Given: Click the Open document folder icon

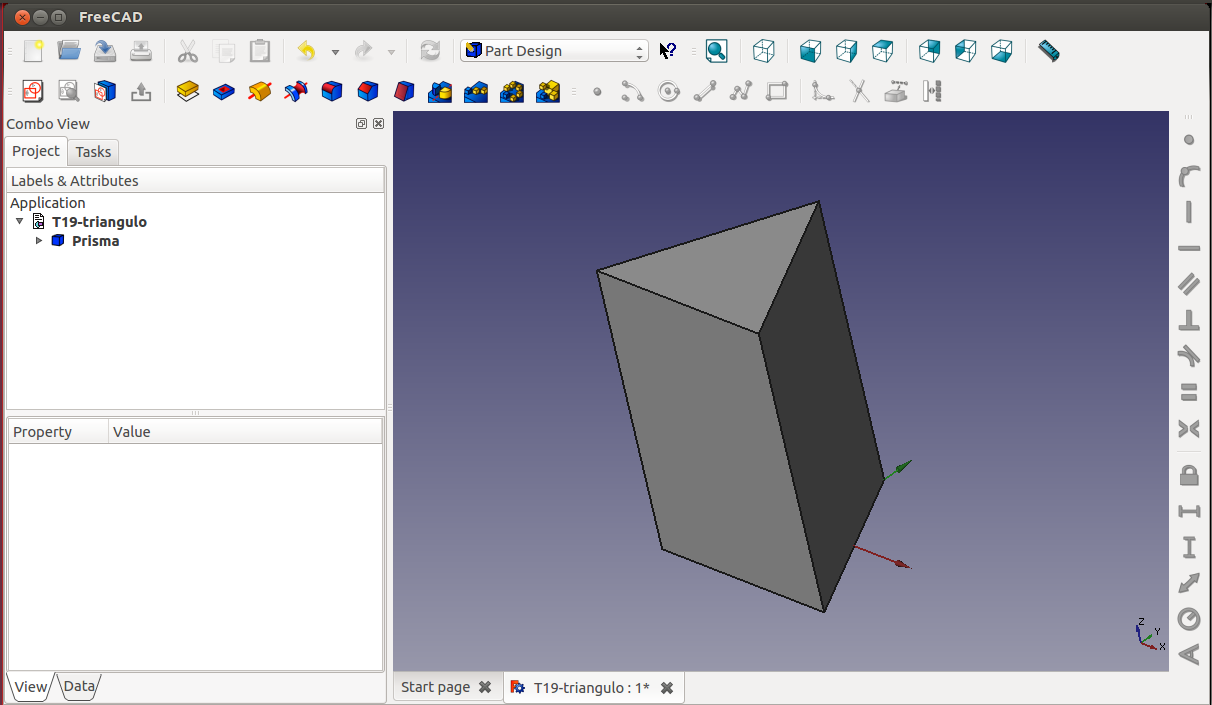Looking at the screenshot, I should 69,51.
